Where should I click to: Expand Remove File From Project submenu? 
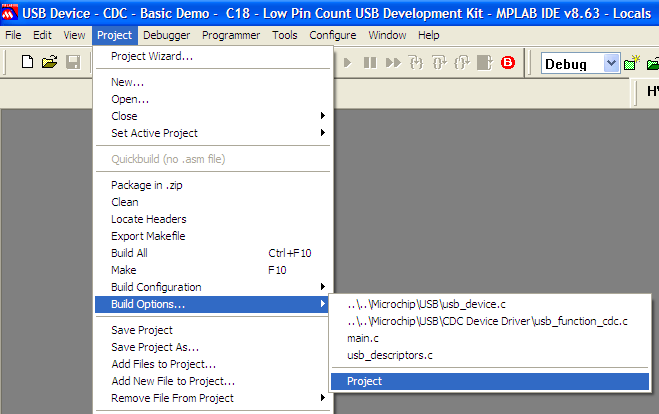tap(212, 398)
